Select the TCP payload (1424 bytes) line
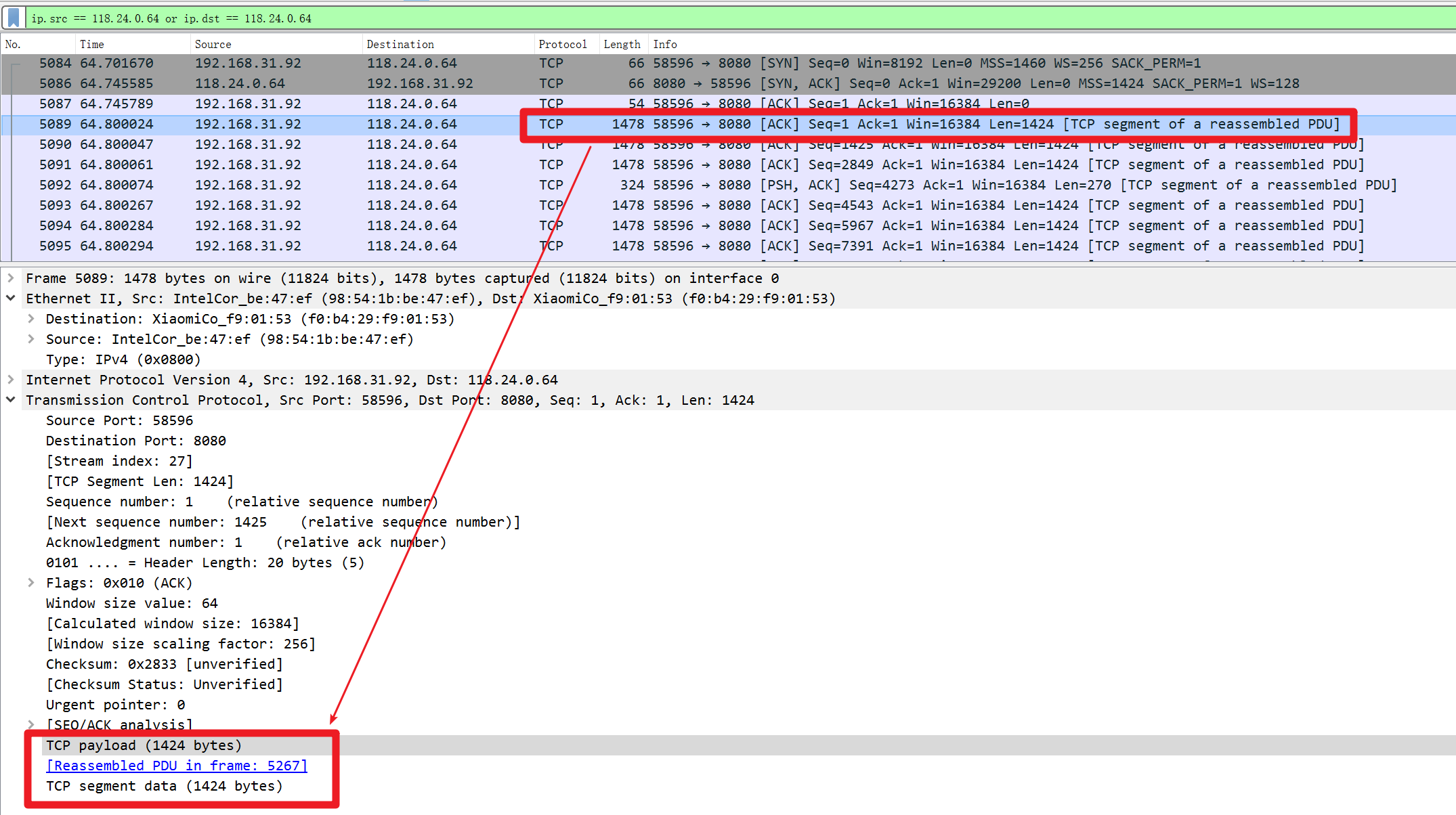Viewport: 1456px width, 815px height. click(144, 745)
